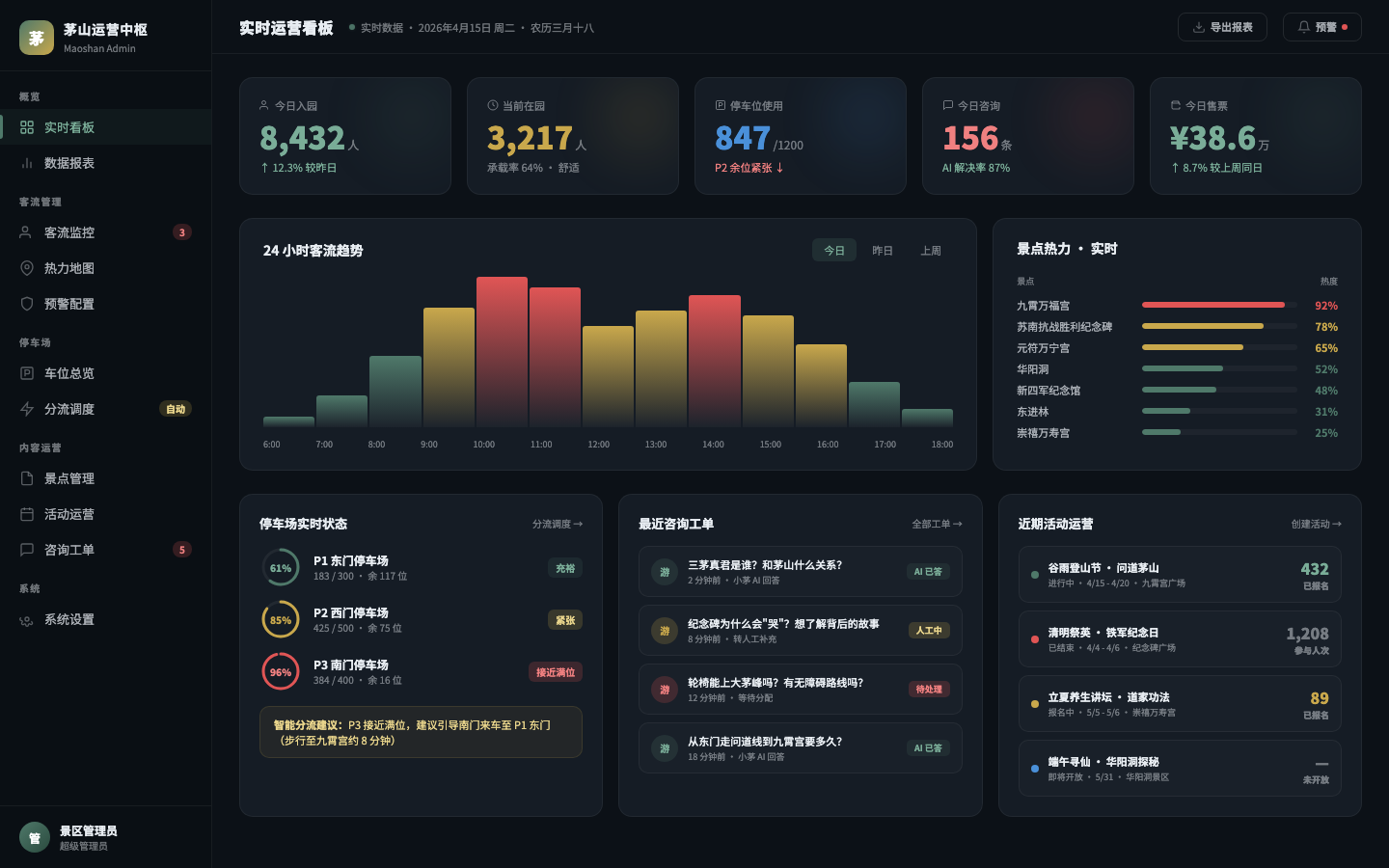
Task: Open 全部工单 → link
Action: click(x=938, y=525)
